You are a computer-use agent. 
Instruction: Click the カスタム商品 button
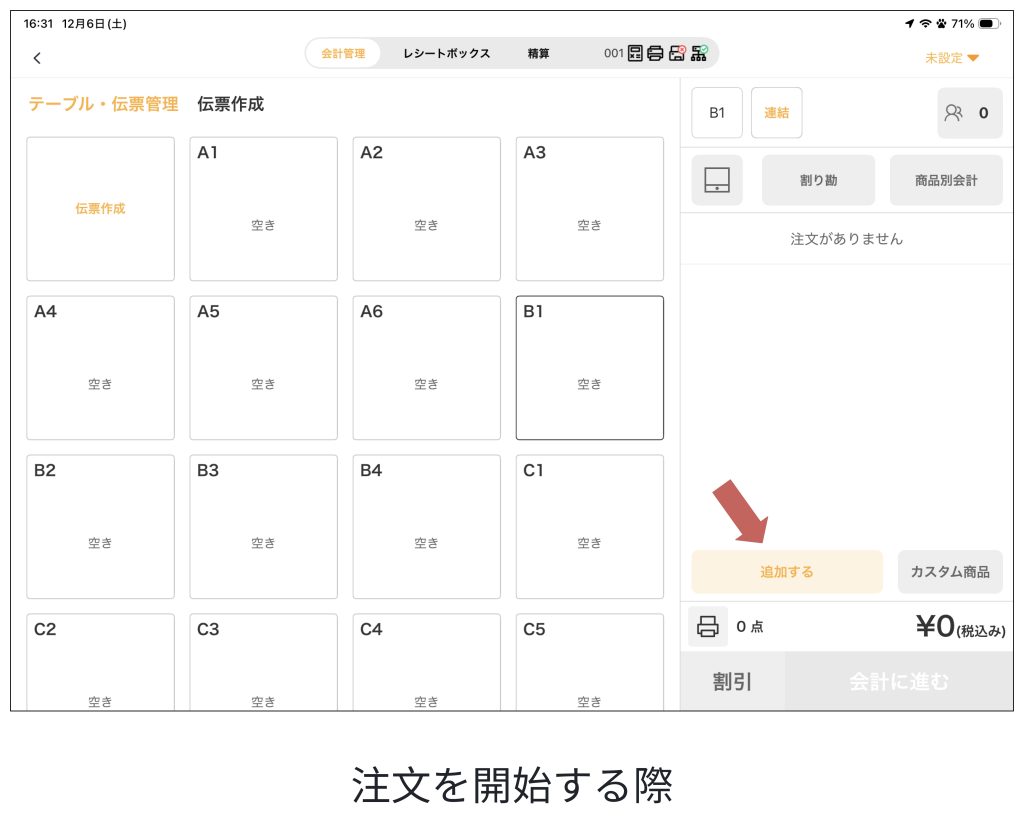click(949, 572)
